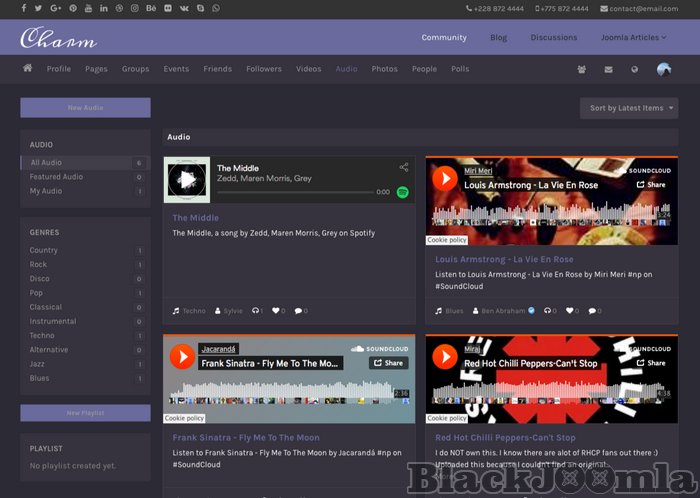Screen dimensions: 700x498
Task: Click the Facebook icon in top bar
Action: [24, 9]
